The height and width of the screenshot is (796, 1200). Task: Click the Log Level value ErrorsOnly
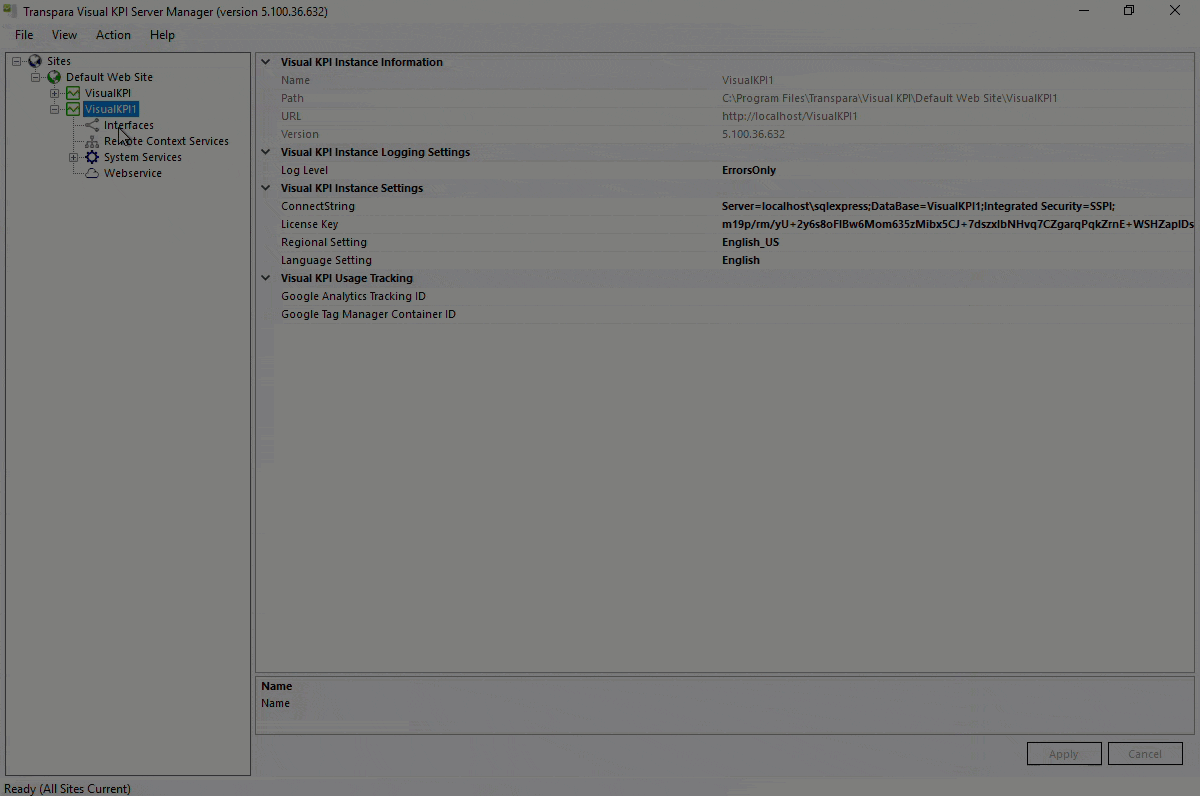(749, 170)
